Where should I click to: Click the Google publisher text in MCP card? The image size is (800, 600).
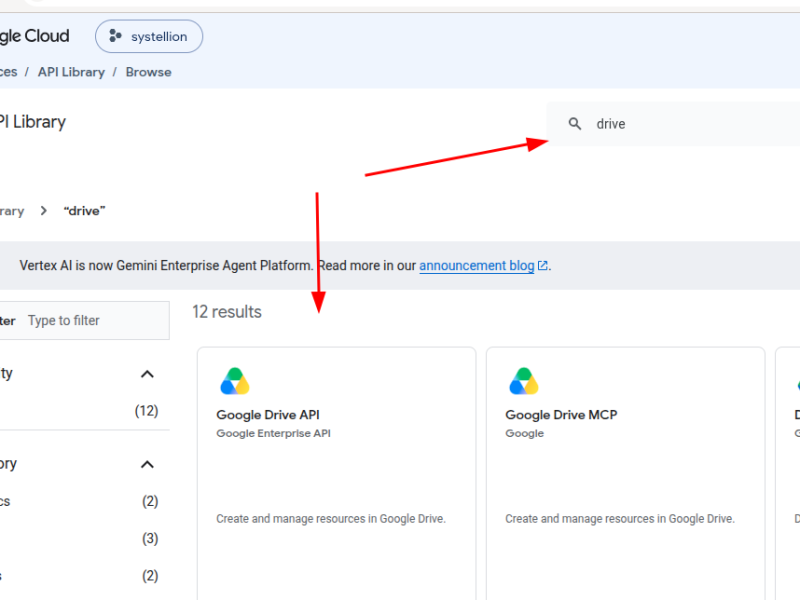coord(524,433)
